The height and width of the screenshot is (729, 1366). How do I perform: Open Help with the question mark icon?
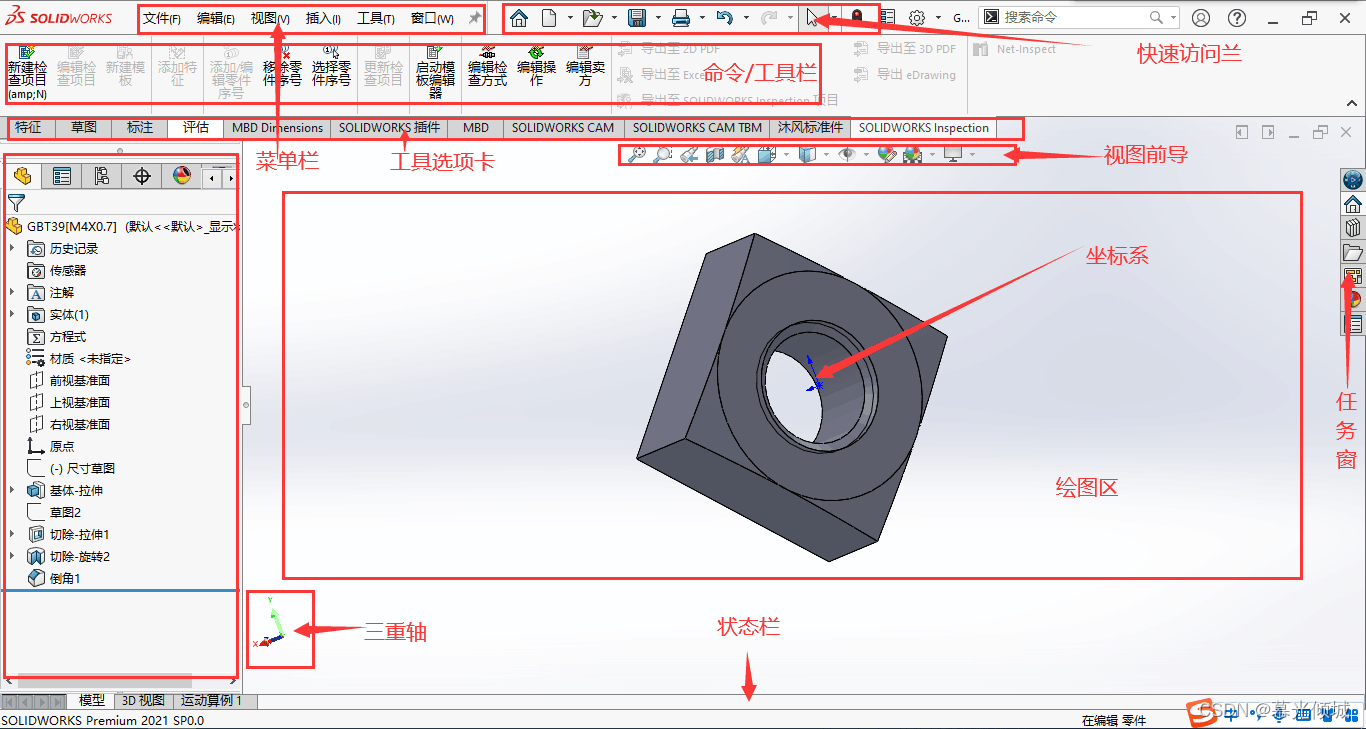(1237, 18)
